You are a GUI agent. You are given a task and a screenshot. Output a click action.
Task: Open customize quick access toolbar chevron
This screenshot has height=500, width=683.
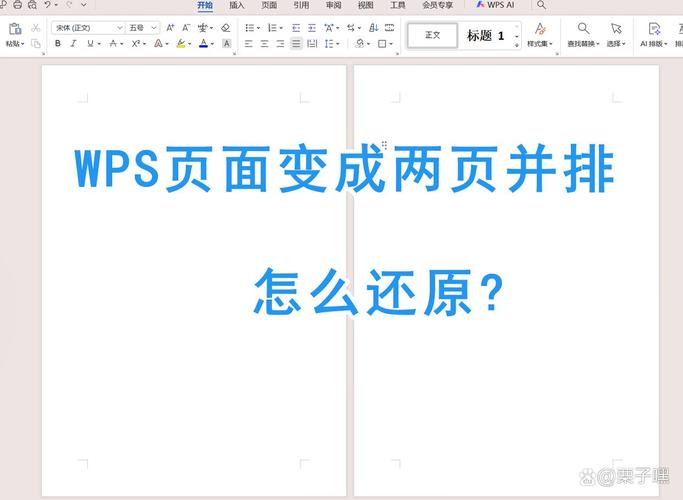84,5
